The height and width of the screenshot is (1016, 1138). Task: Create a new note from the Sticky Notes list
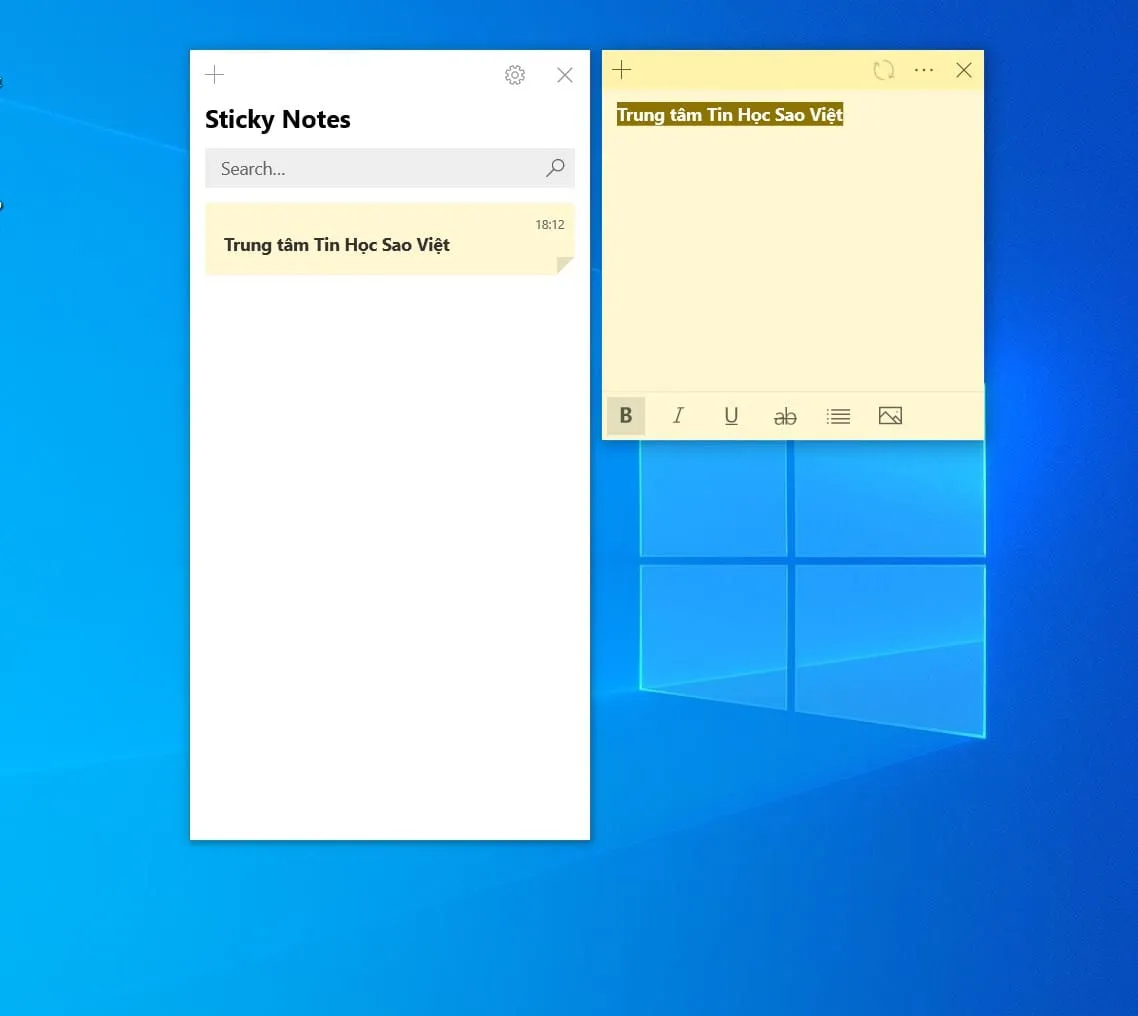click(x=214, y=75)
